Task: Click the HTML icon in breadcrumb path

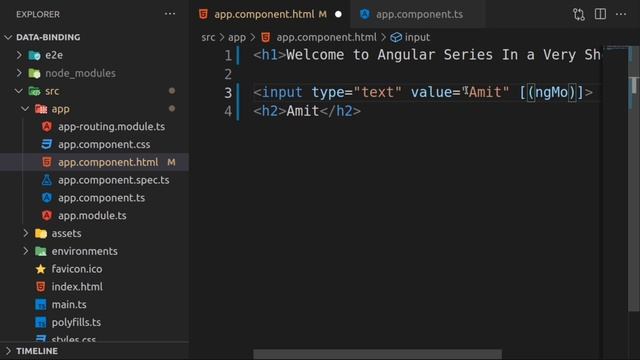Action: [266, 38]
